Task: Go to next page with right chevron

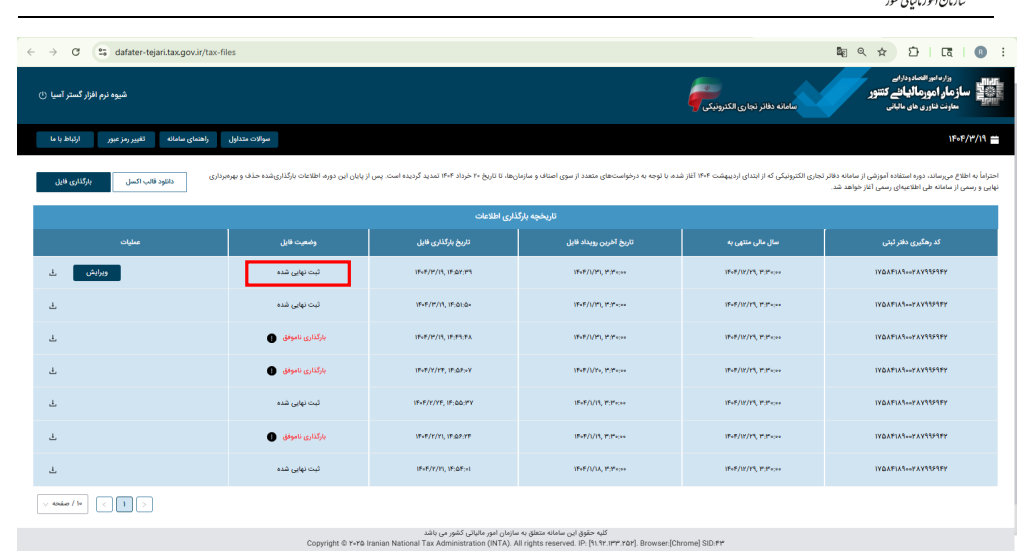Action: [145, 504]
